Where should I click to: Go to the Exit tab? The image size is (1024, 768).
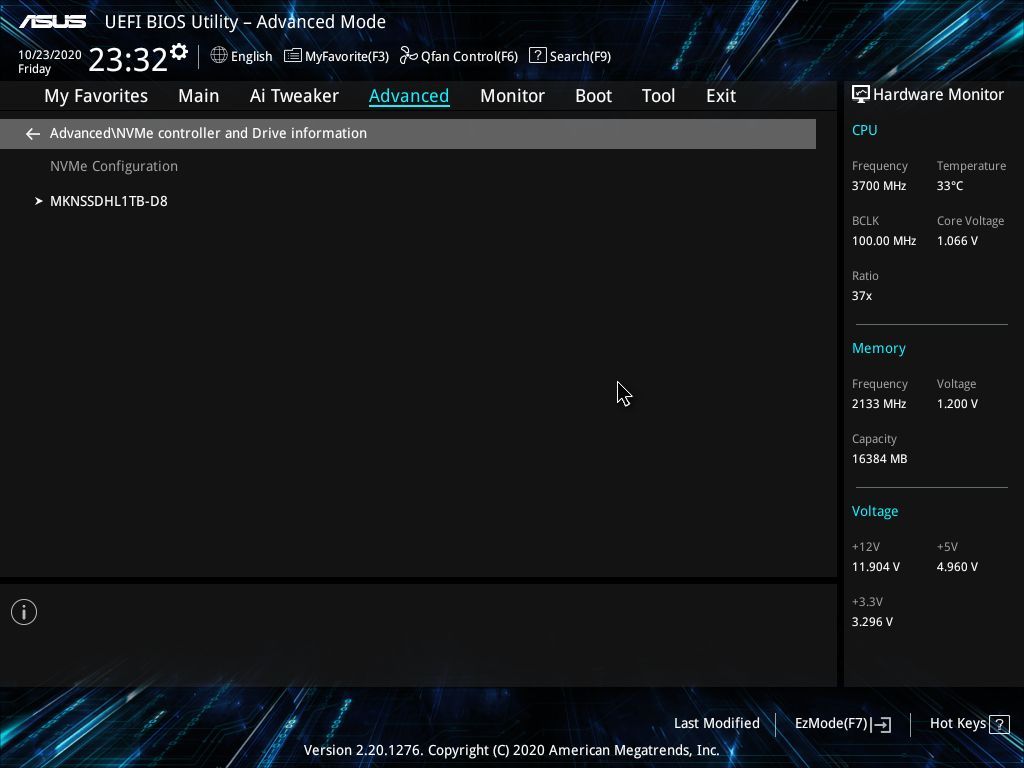(721, 96)
